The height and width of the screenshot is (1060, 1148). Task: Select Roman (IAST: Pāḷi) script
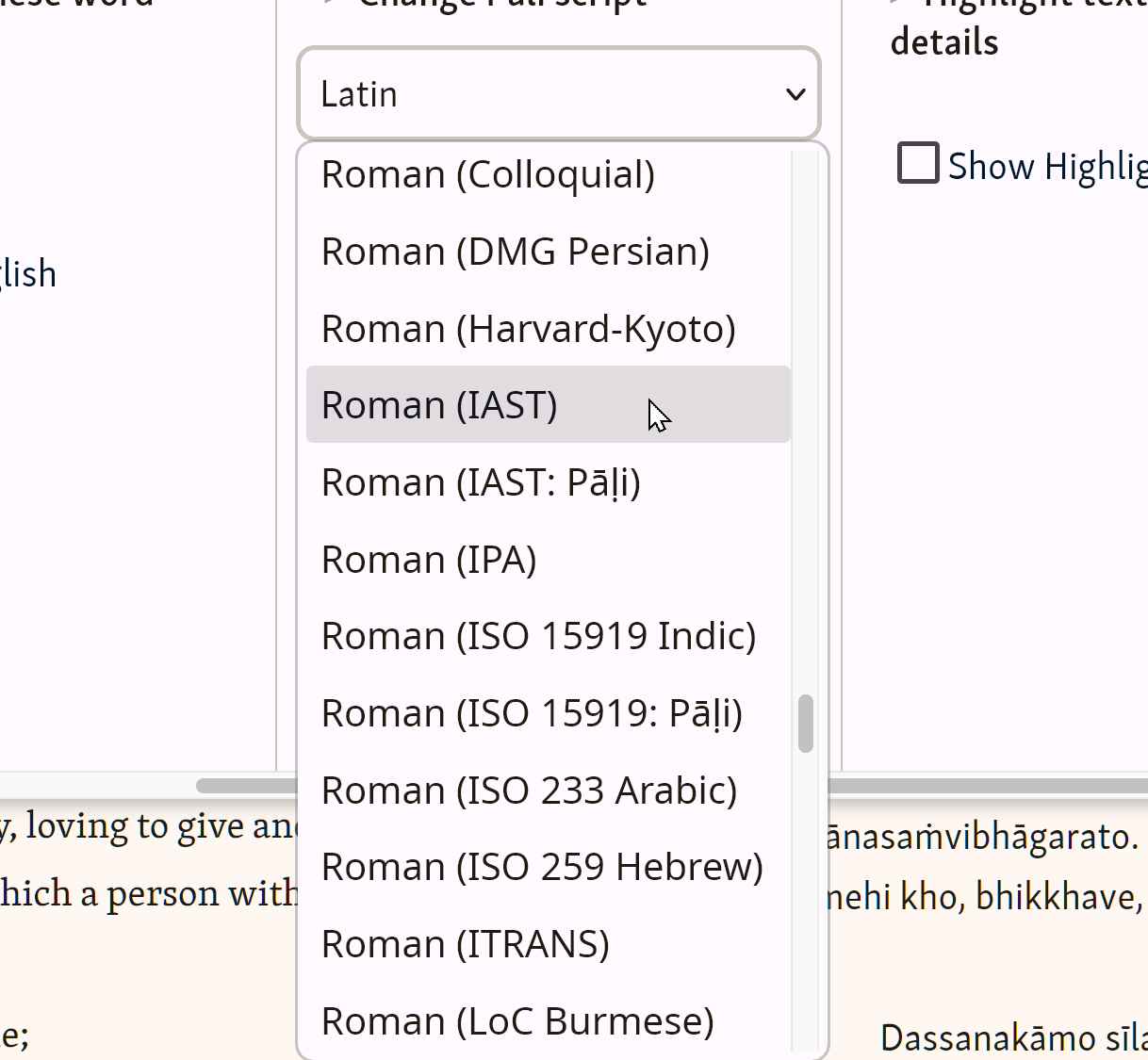click(x=481, y=482)
